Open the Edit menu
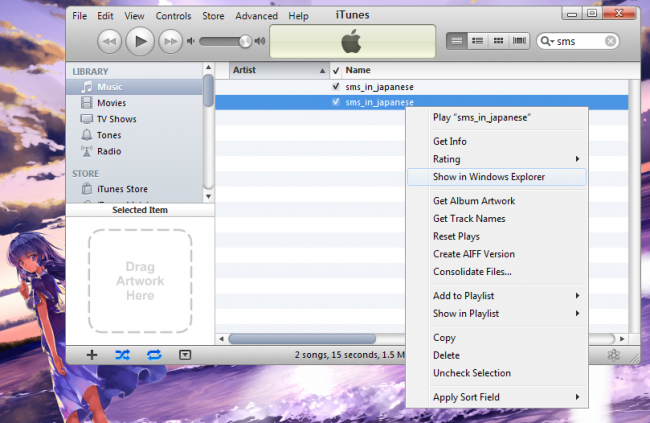650x423 pixels. [x=105, y=16]
